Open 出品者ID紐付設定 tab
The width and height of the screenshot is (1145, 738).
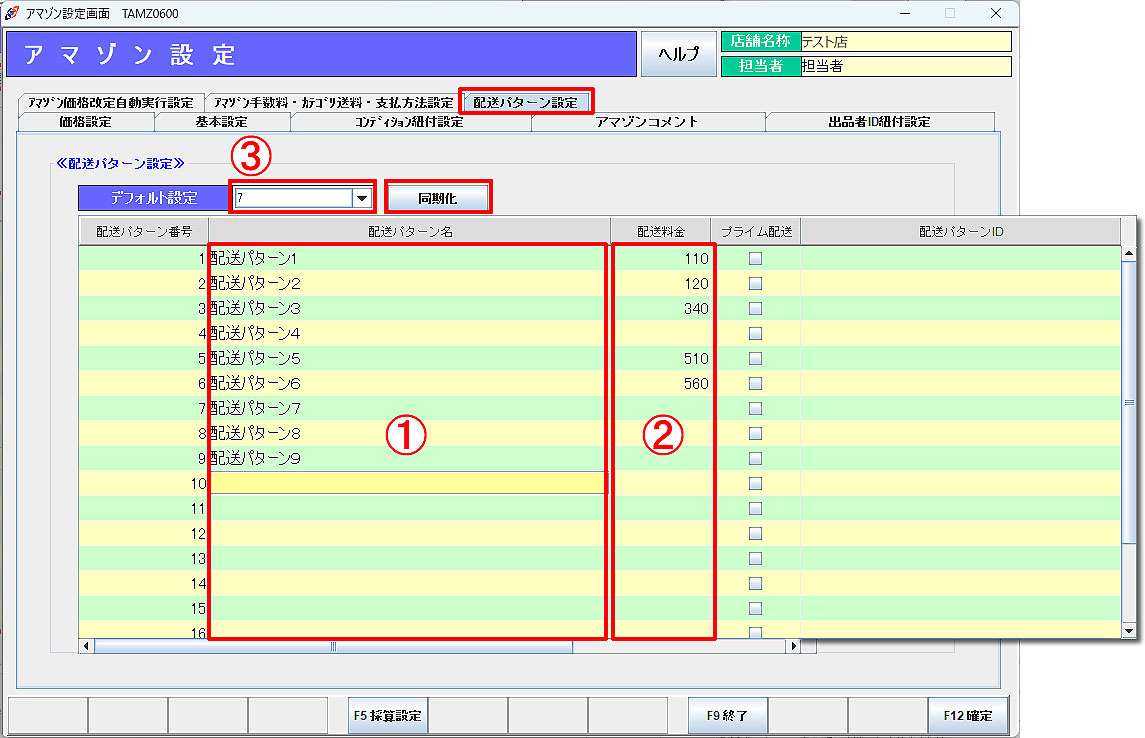coord(880,122)
